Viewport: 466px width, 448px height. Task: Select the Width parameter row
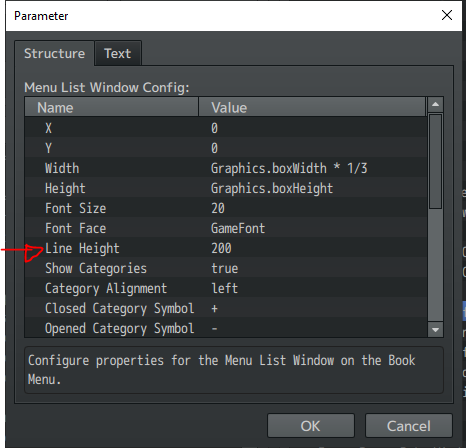coord(226,168)
